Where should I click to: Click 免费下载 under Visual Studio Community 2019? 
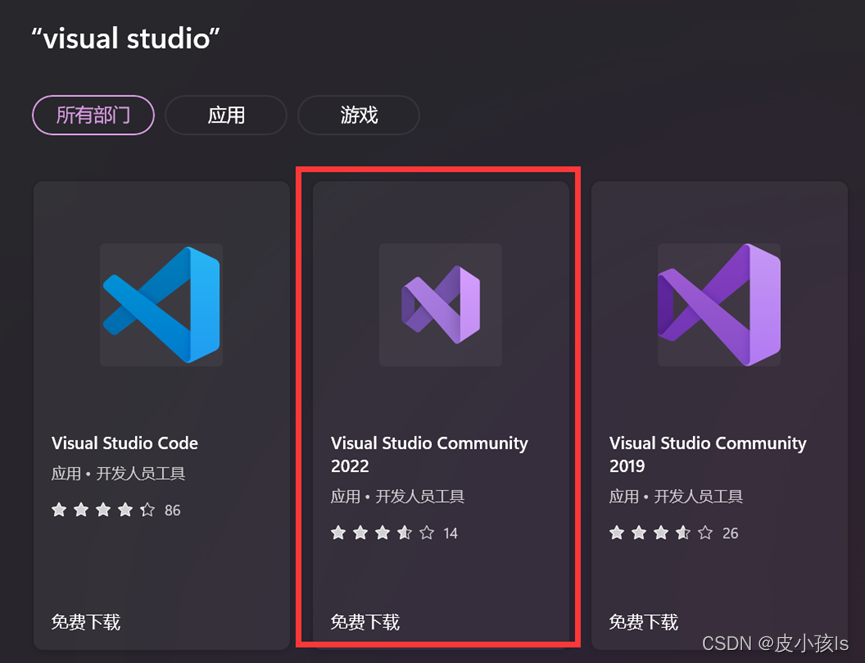pos(643,622)
